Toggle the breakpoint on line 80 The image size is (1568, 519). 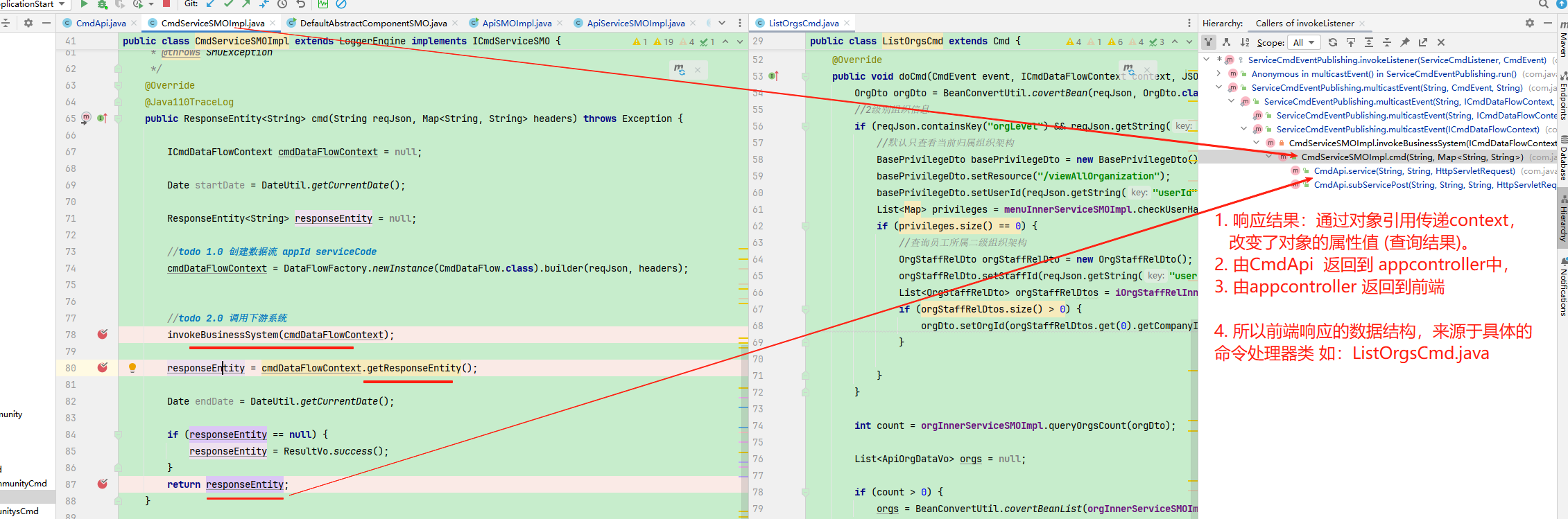click(103, 368)
